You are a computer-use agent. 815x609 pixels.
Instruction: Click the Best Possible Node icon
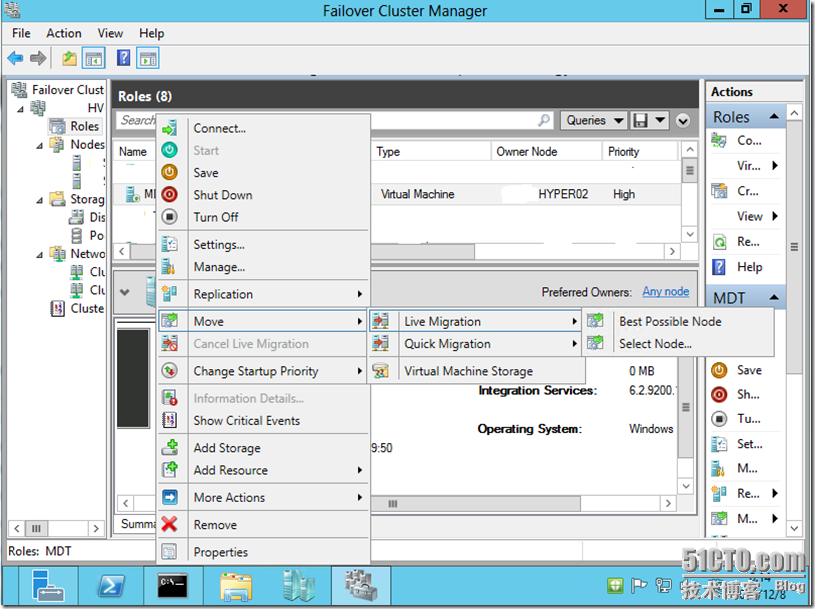click(595, 321)
